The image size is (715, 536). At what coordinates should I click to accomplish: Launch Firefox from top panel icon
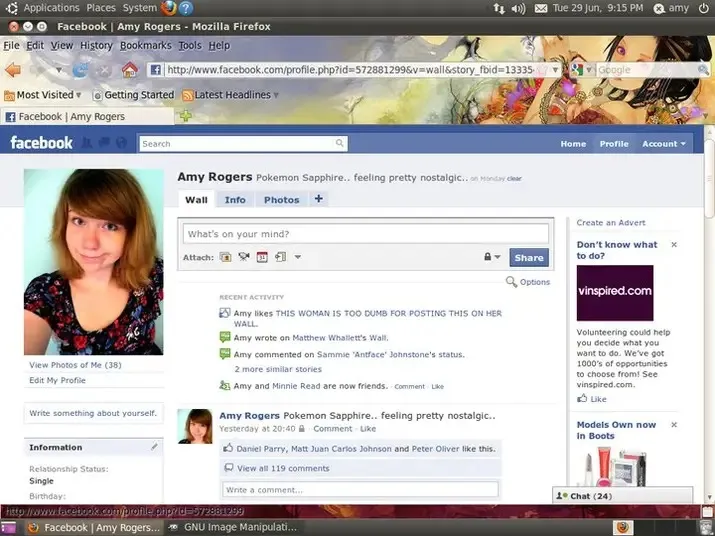tap(169, 8)
